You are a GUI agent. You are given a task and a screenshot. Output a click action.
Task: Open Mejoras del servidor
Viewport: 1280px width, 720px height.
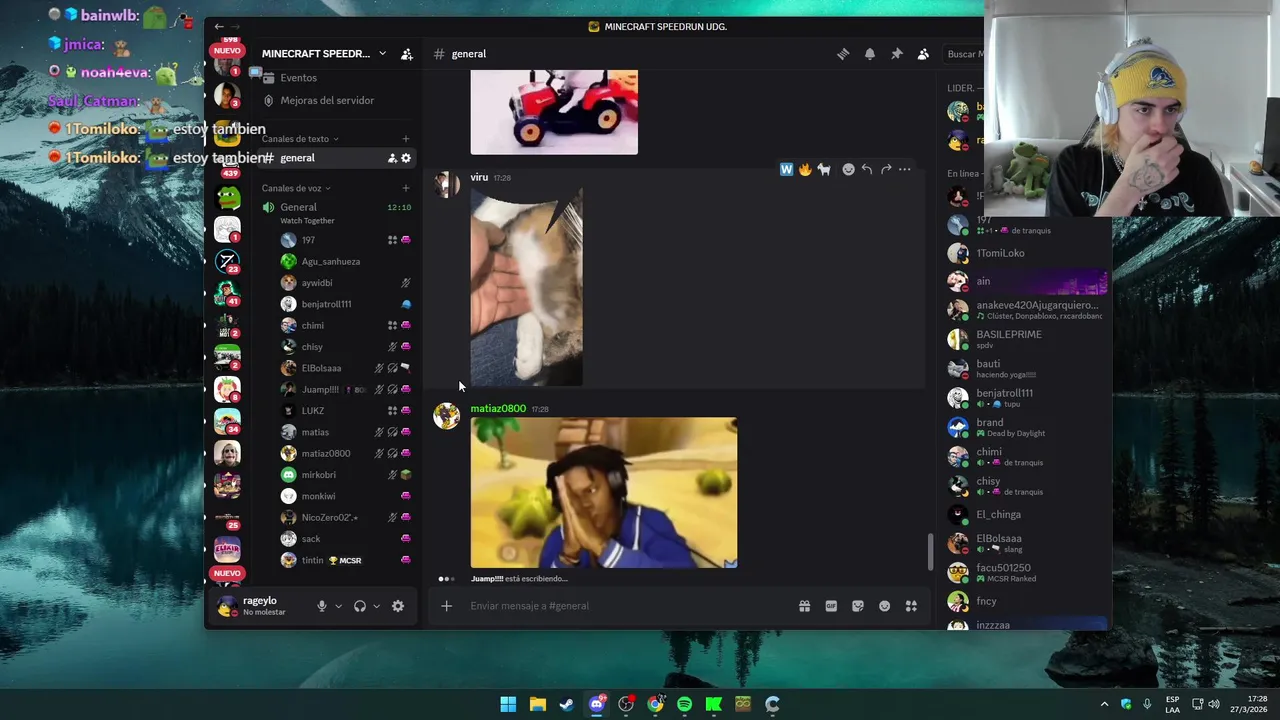click(x=327, y=100)
